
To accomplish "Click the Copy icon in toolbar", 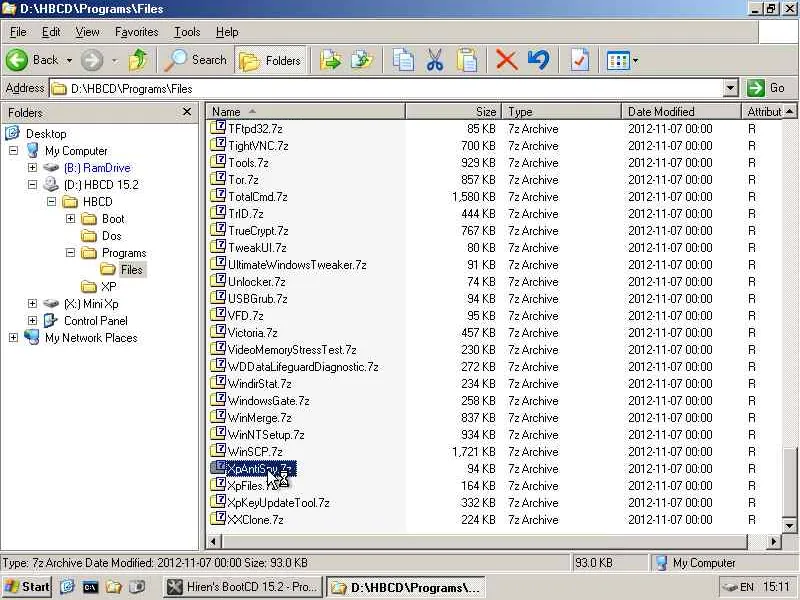I will [403, 60].
